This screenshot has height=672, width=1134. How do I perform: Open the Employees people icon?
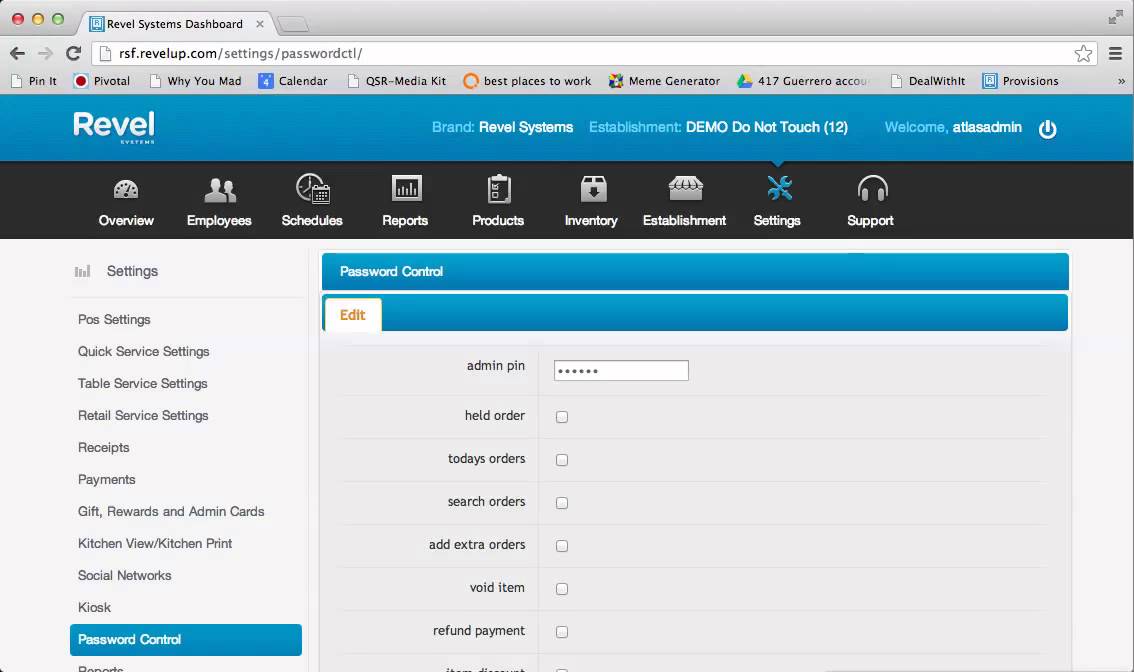click(x=220, y=190)
